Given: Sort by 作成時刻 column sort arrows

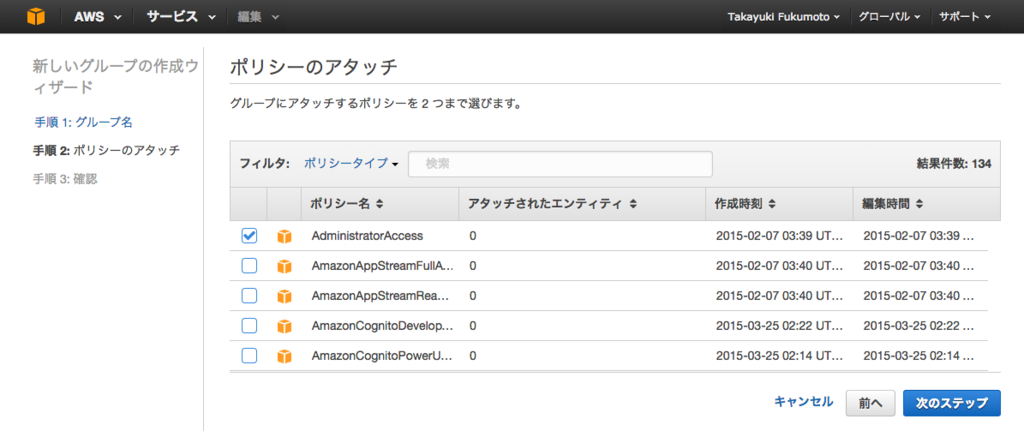Looking at the screenshot, I should point(772,204).
